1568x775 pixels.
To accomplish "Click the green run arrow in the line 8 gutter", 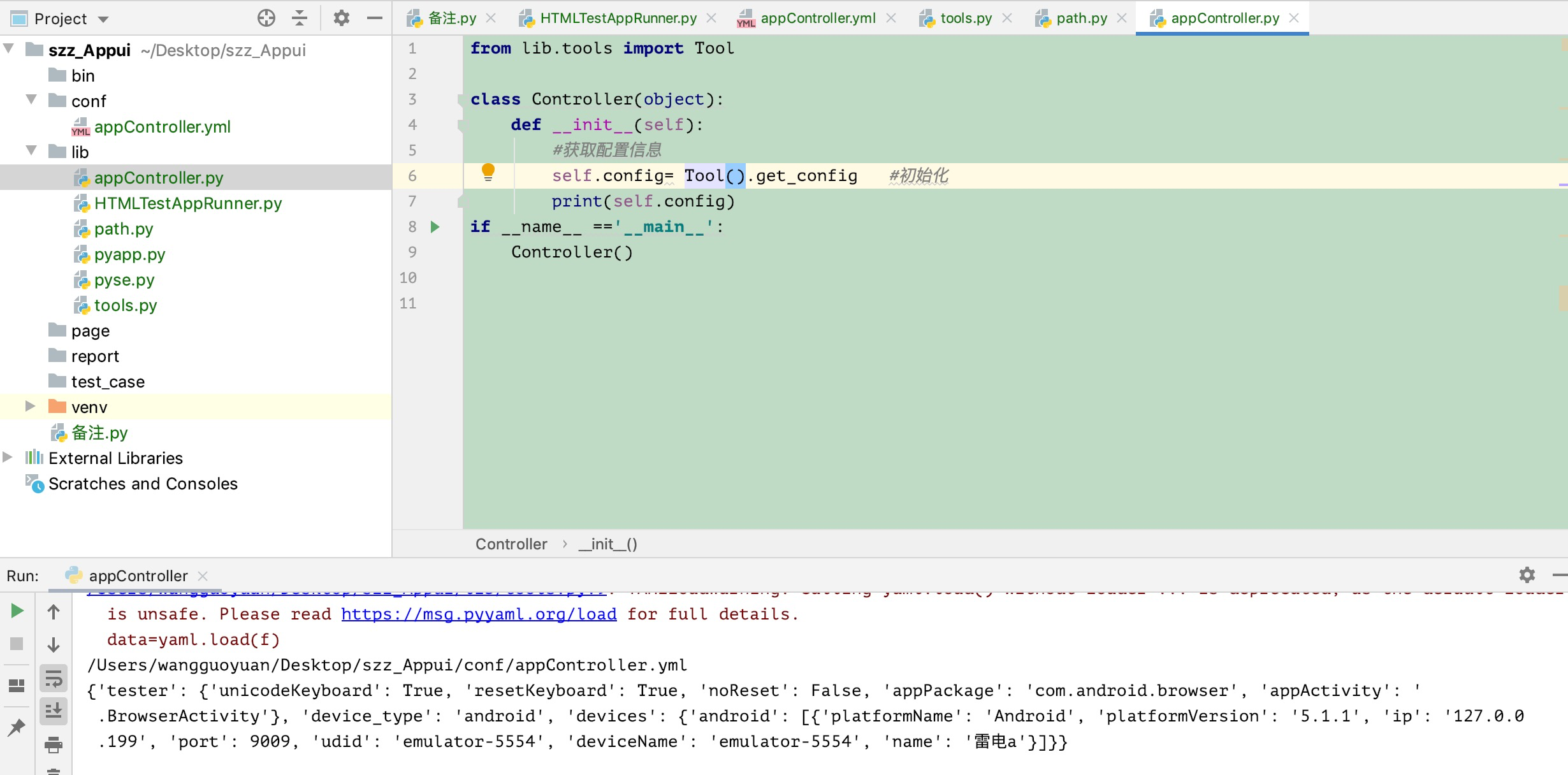I will click(435, 227).
